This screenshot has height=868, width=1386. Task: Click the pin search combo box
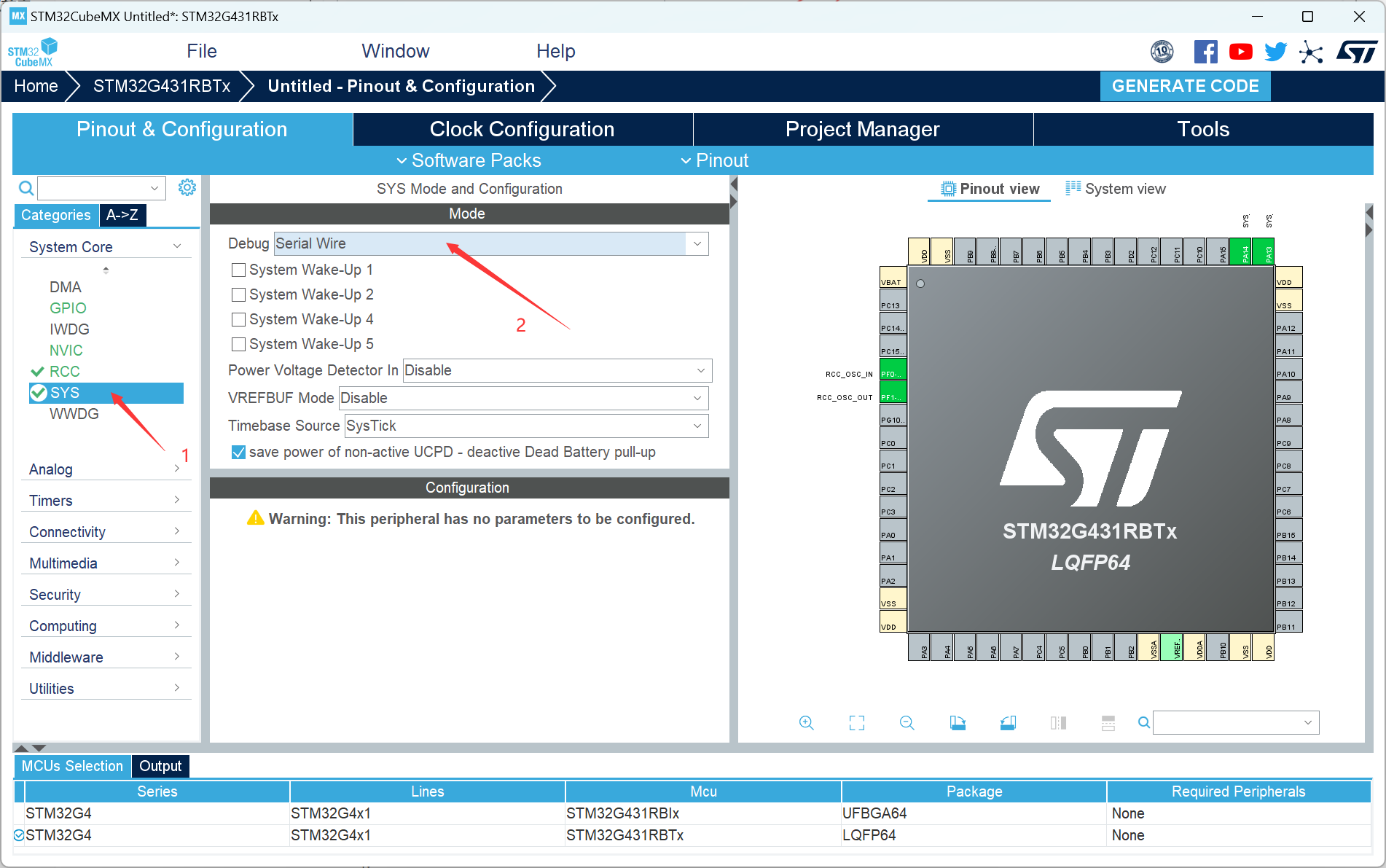click(1236, 723)
